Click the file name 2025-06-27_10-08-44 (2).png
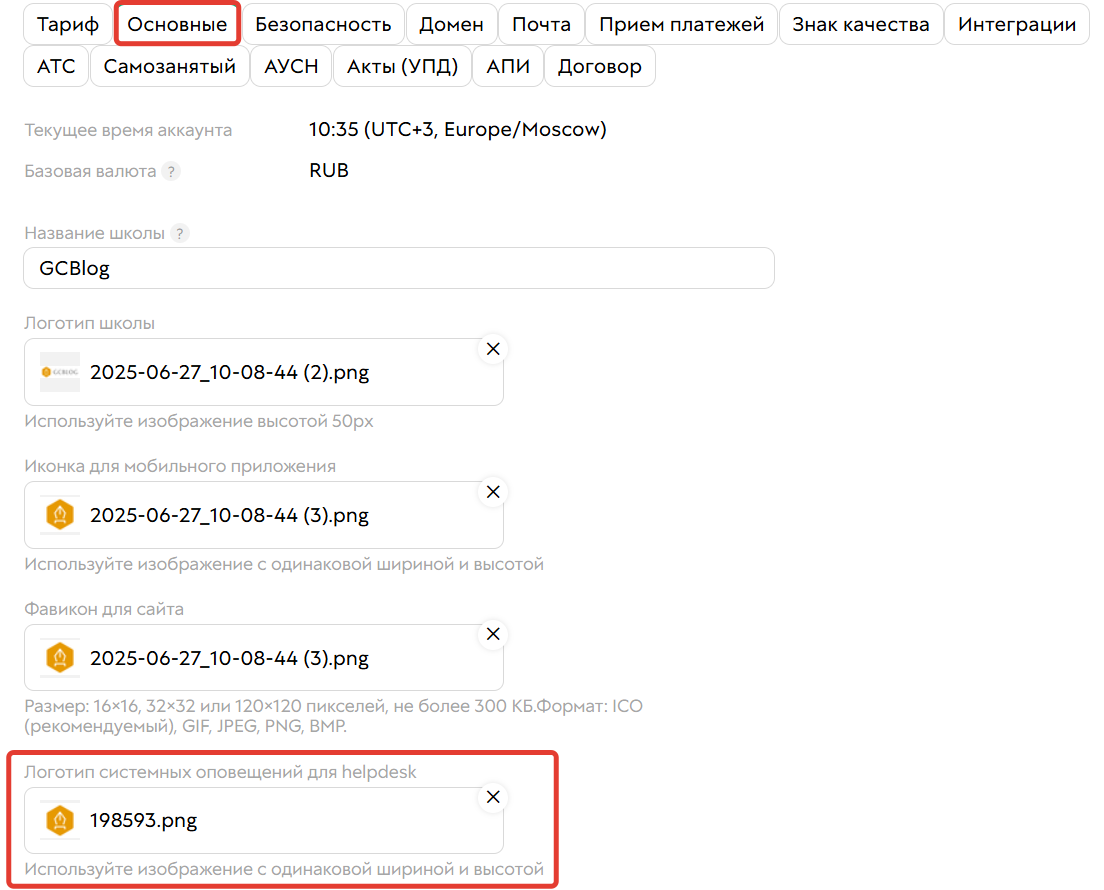Image resolution: width=1104 pixels, height=890 pixels. click(230, 372)
